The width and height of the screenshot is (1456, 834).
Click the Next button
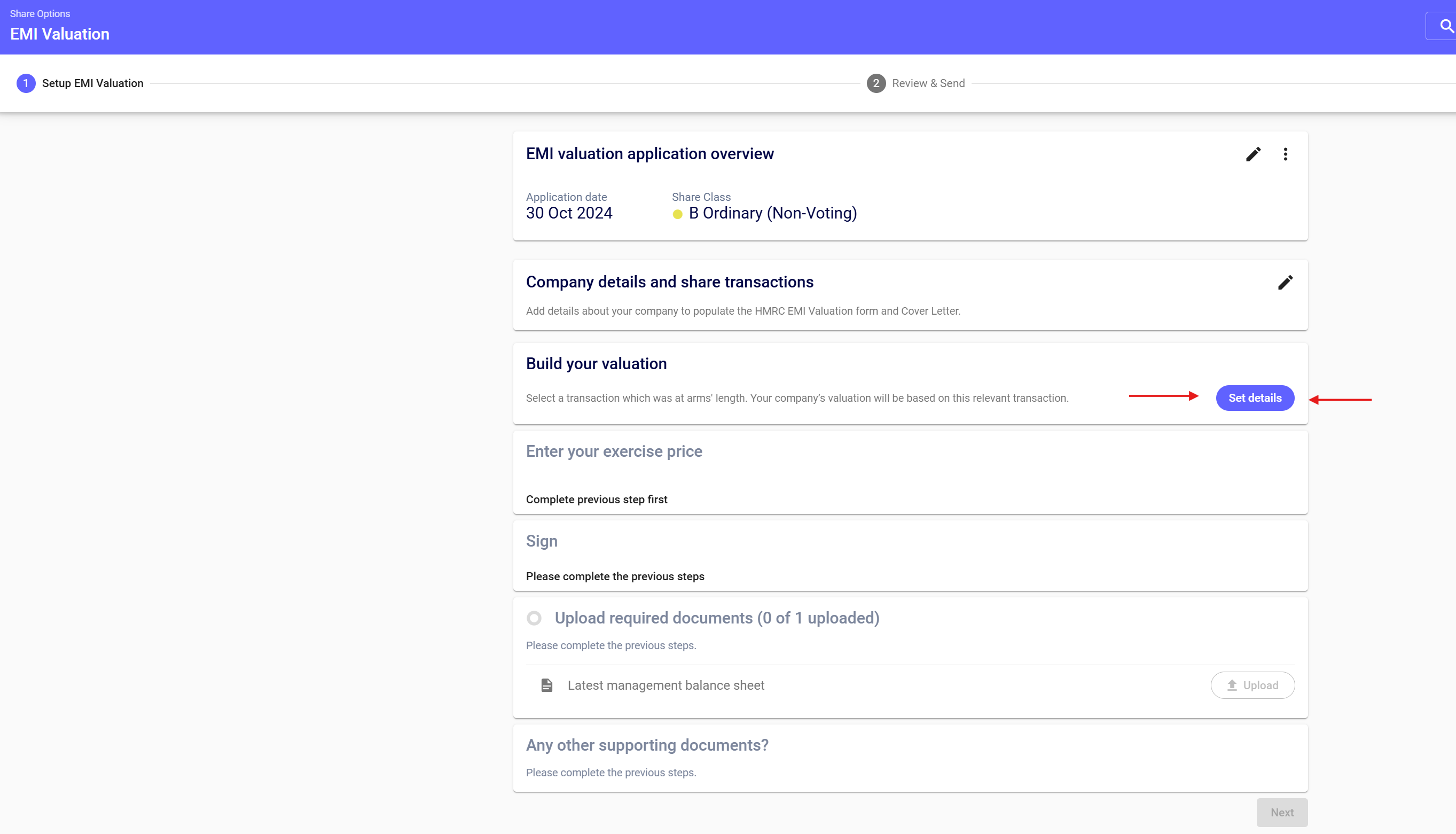(x=1281, y=812)
